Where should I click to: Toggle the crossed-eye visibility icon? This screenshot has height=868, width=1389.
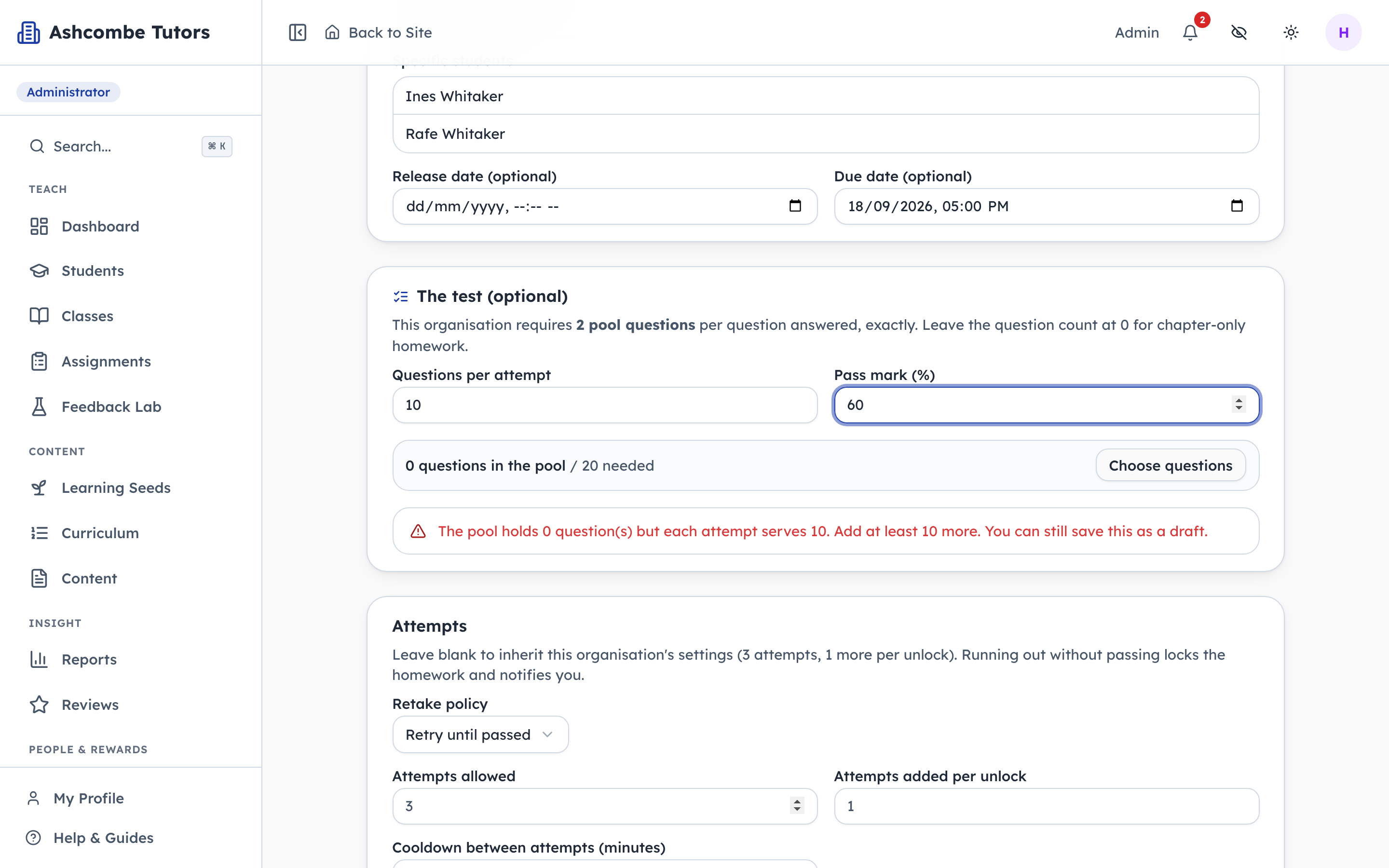click(x=1239, y=33)
